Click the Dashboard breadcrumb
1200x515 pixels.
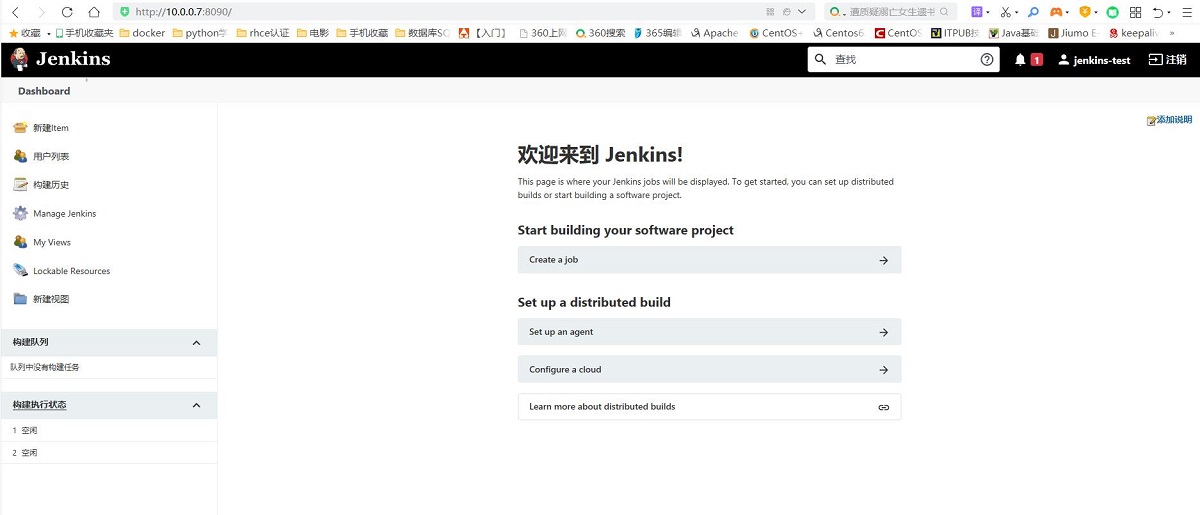coord(44,91)
